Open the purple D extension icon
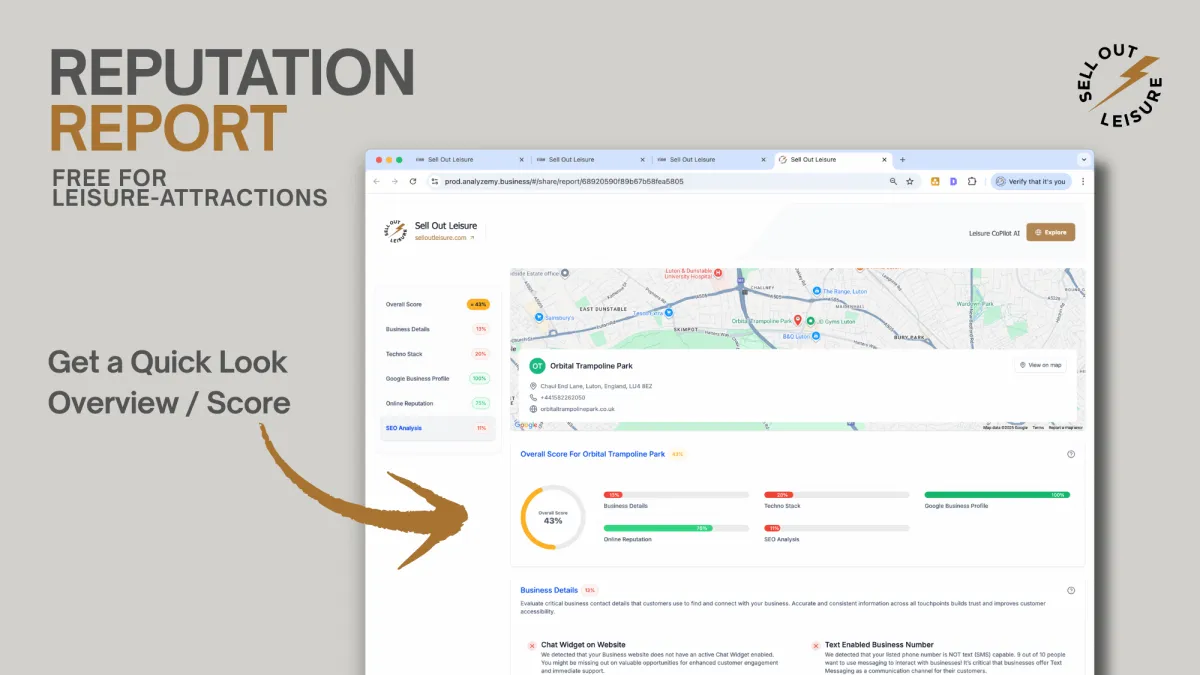Screen dimensions: 1200x675 (x=953, y=182)
